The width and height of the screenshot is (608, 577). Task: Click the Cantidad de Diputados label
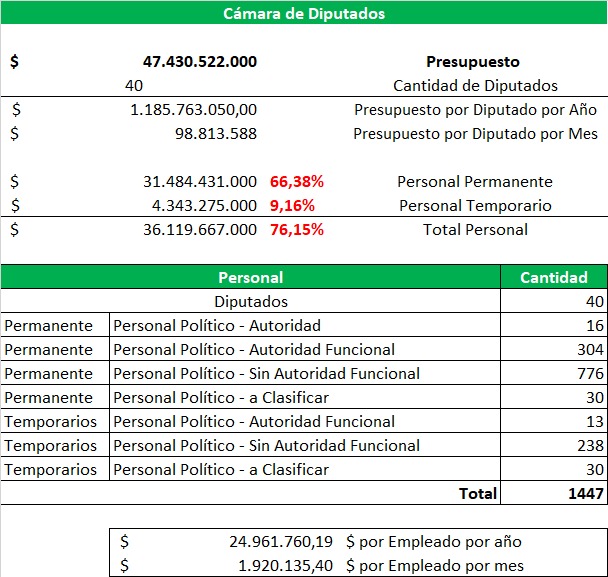click(475, 86)
